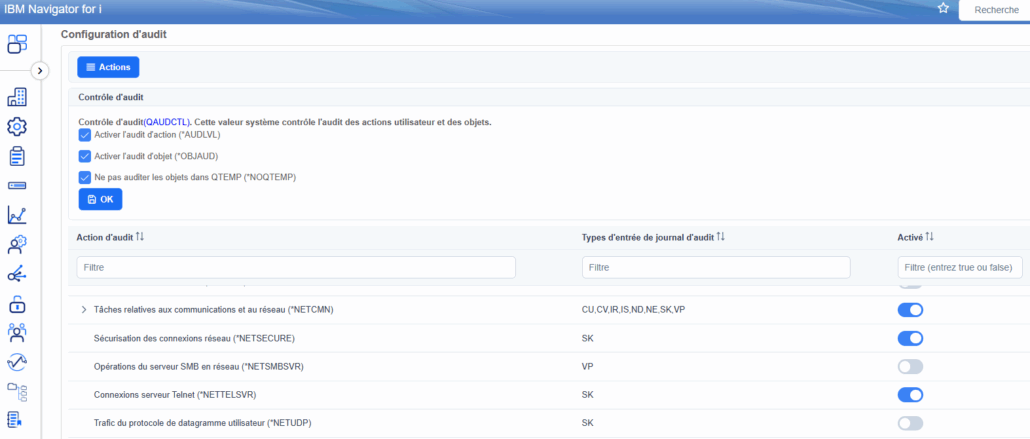Expand the *NETCMN audit action row
This screenshot has width=1030, height=439.
(83, 310)
